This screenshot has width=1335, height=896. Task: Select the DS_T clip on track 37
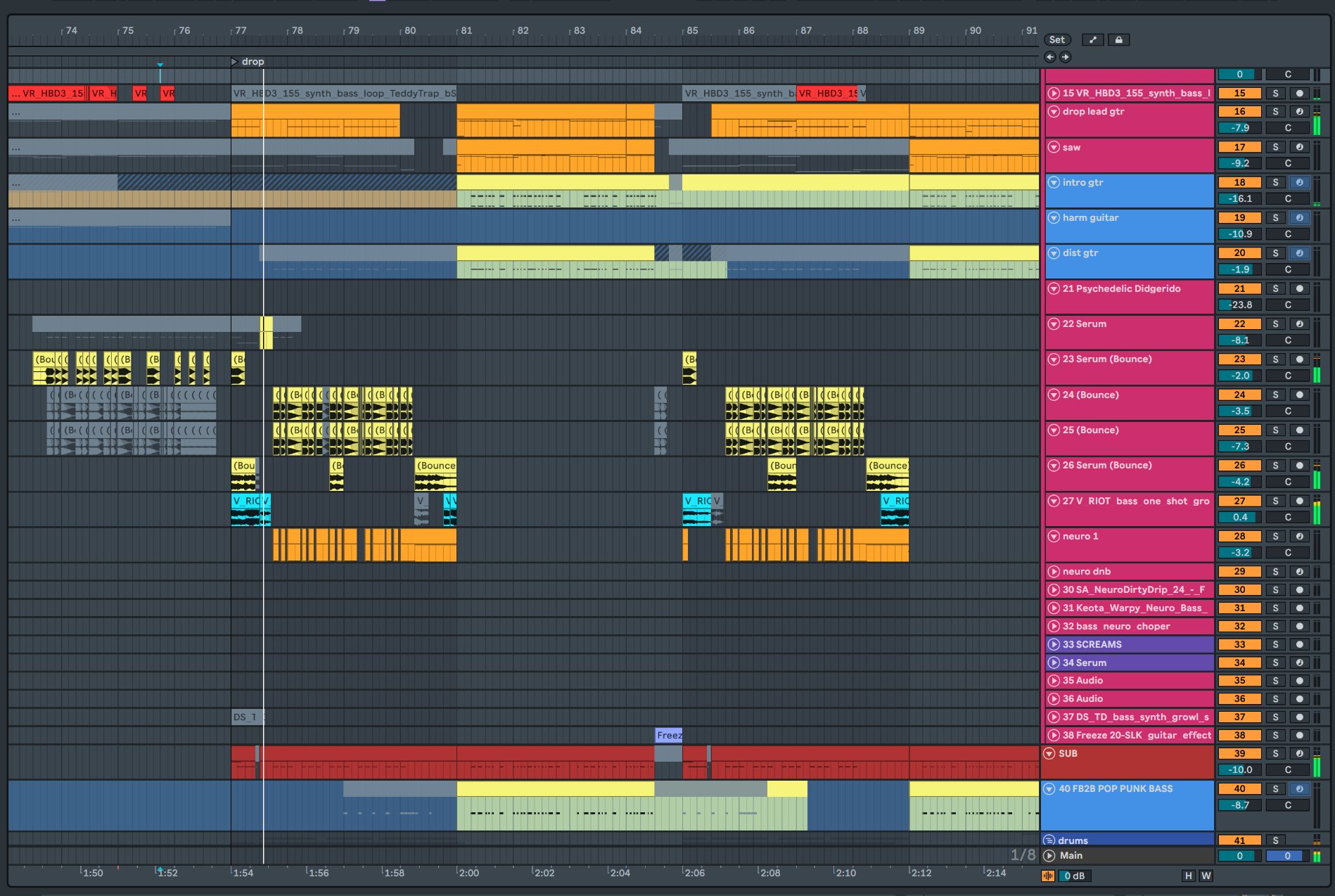pyautogui.click(x=248, y=717)
